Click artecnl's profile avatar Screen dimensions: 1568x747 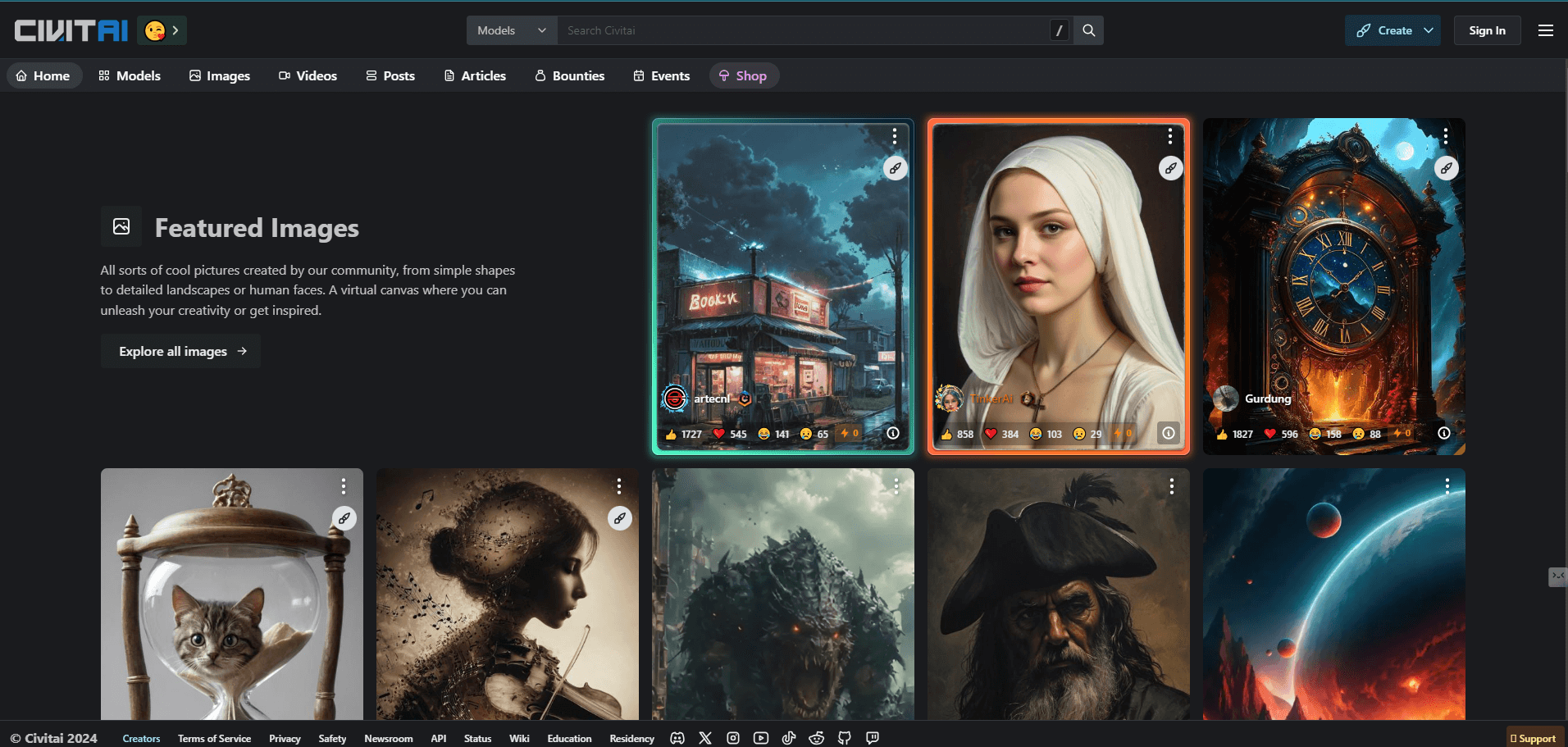pyautogui.click(x=674, y=399)
